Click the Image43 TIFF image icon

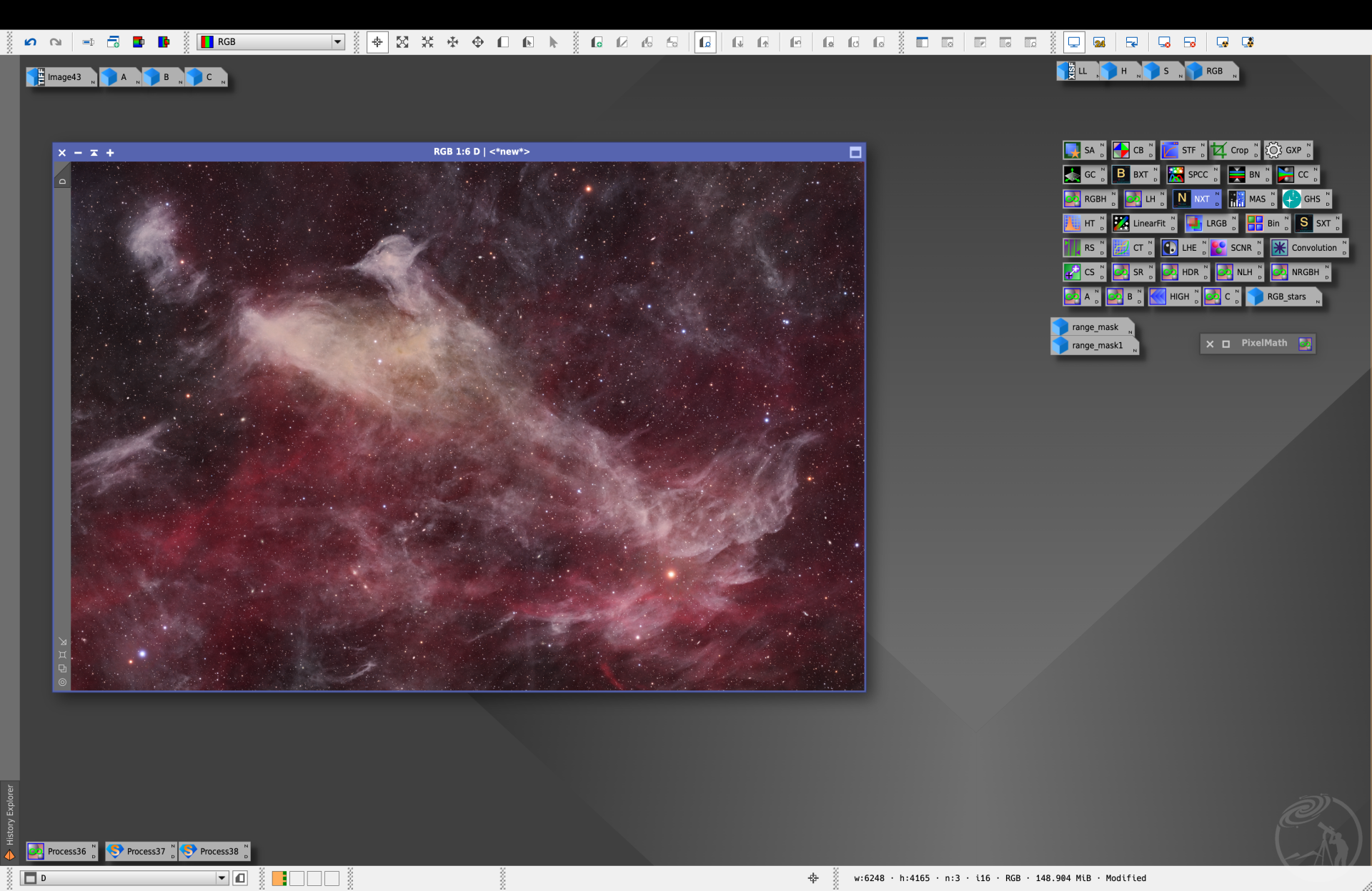coord(61,77)
